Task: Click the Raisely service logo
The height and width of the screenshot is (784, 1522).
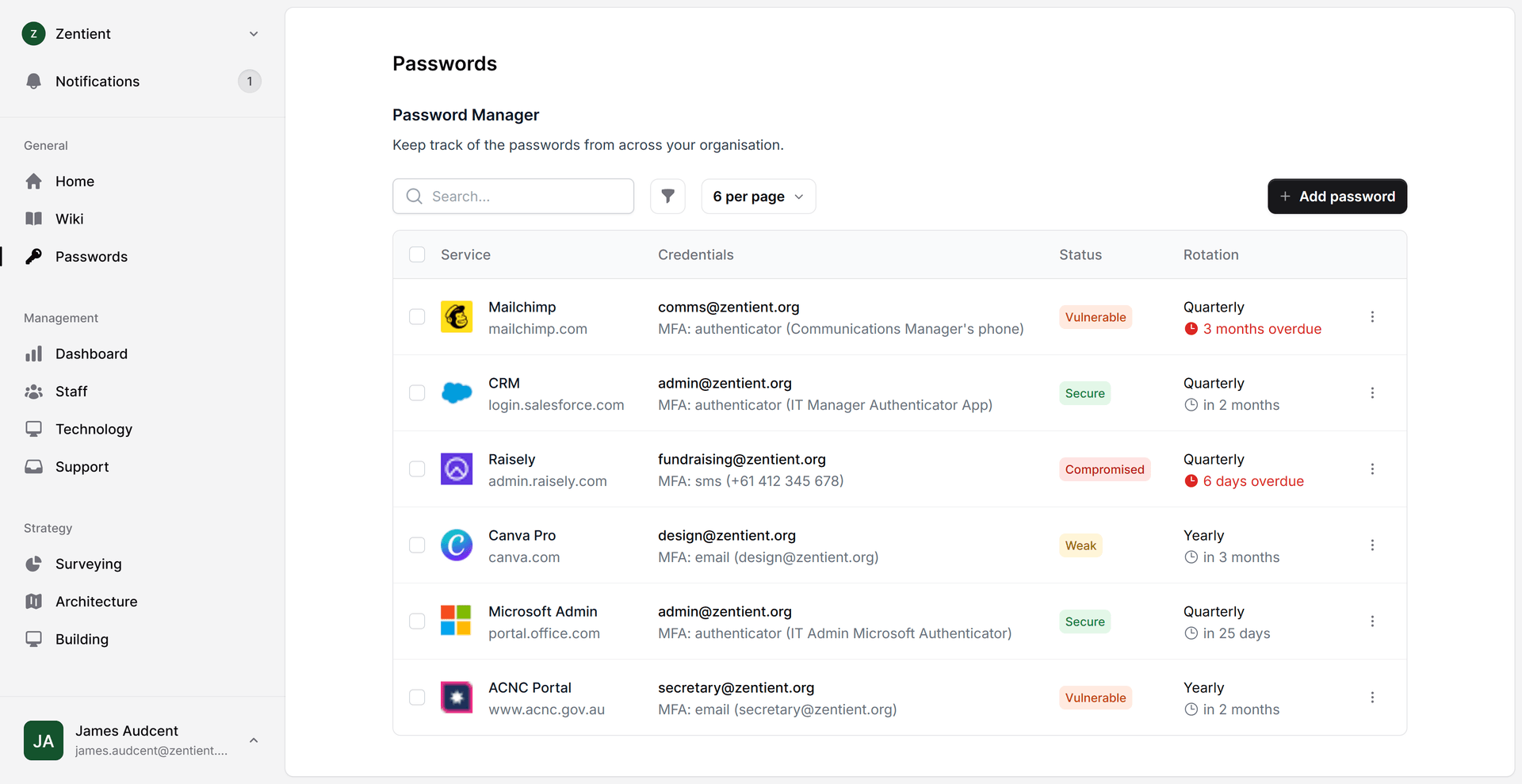Action: tap(457, 469)
